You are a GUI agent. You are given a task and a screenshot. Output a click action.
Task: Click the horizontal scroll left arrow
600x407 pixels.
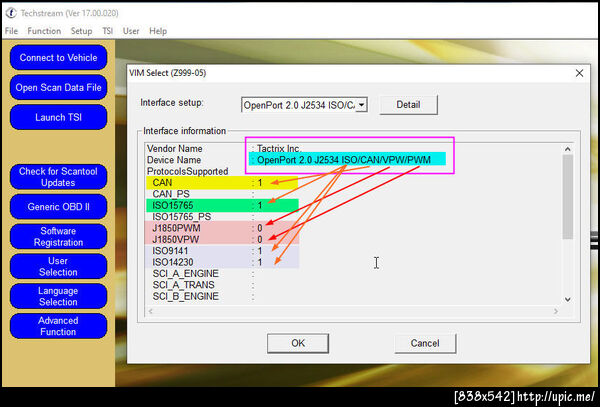point(150,311)
